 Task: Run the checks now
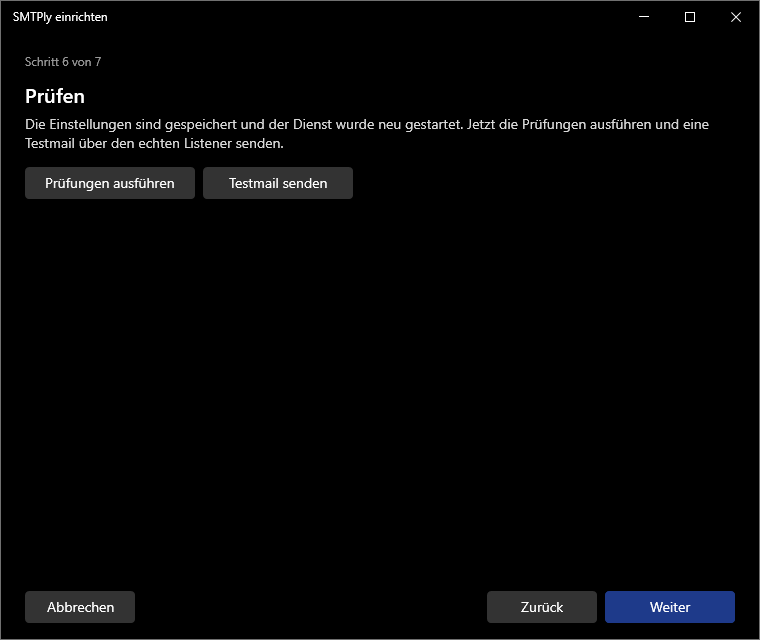click(110, 183)
